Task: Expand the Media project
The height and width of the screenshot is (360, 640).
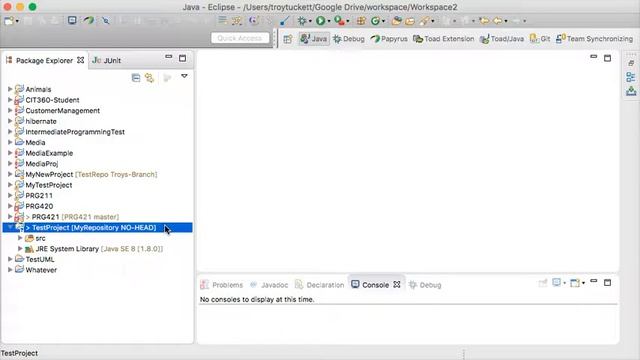Action: [x=10, y=142]
